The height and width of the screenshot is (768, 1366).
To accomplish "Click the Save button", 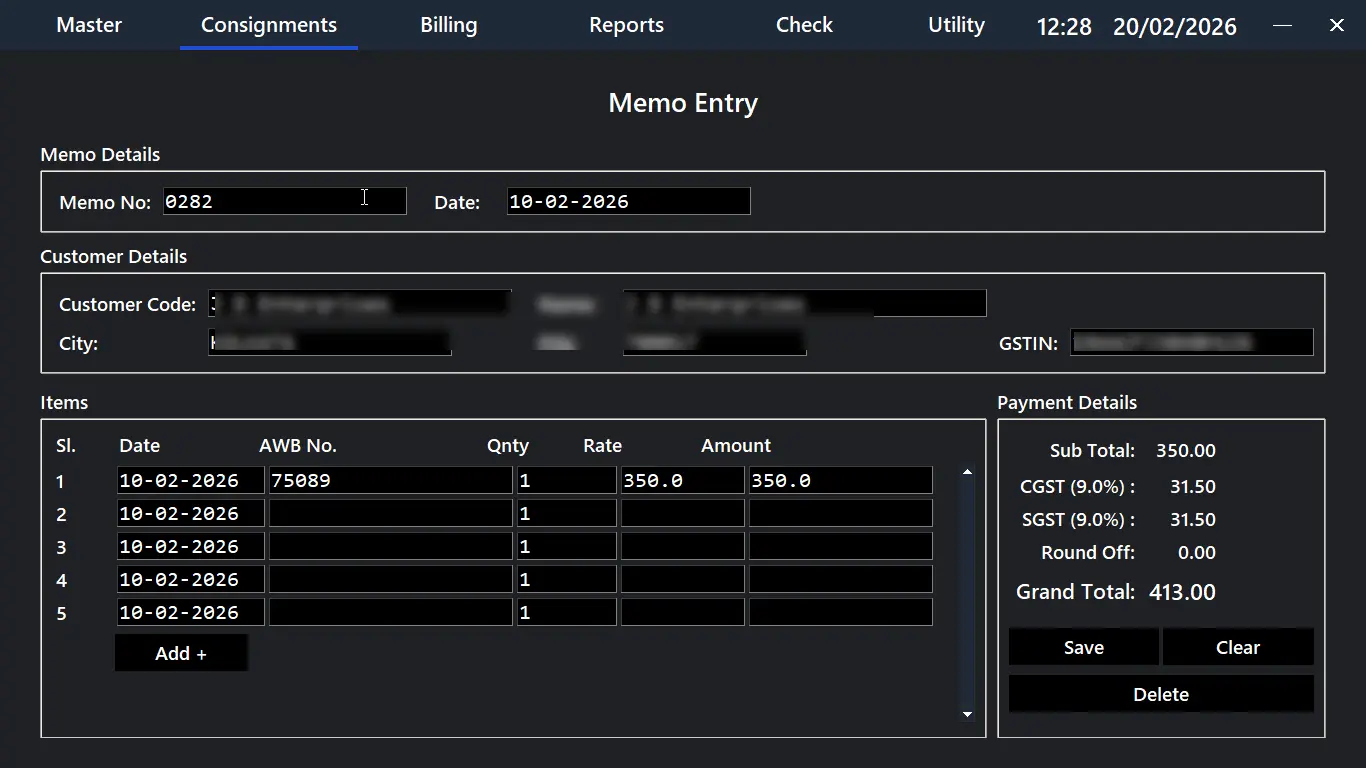I will click(1083, 647).
